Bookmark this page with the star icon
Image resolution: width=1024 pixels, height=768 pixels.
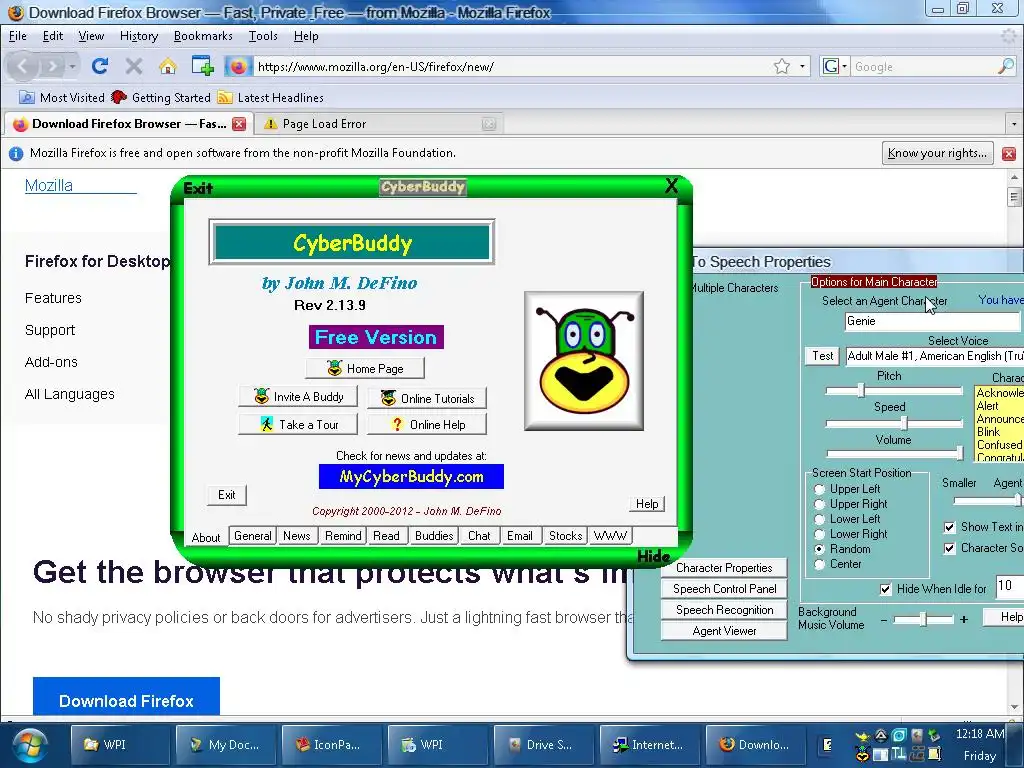(781, 66)
